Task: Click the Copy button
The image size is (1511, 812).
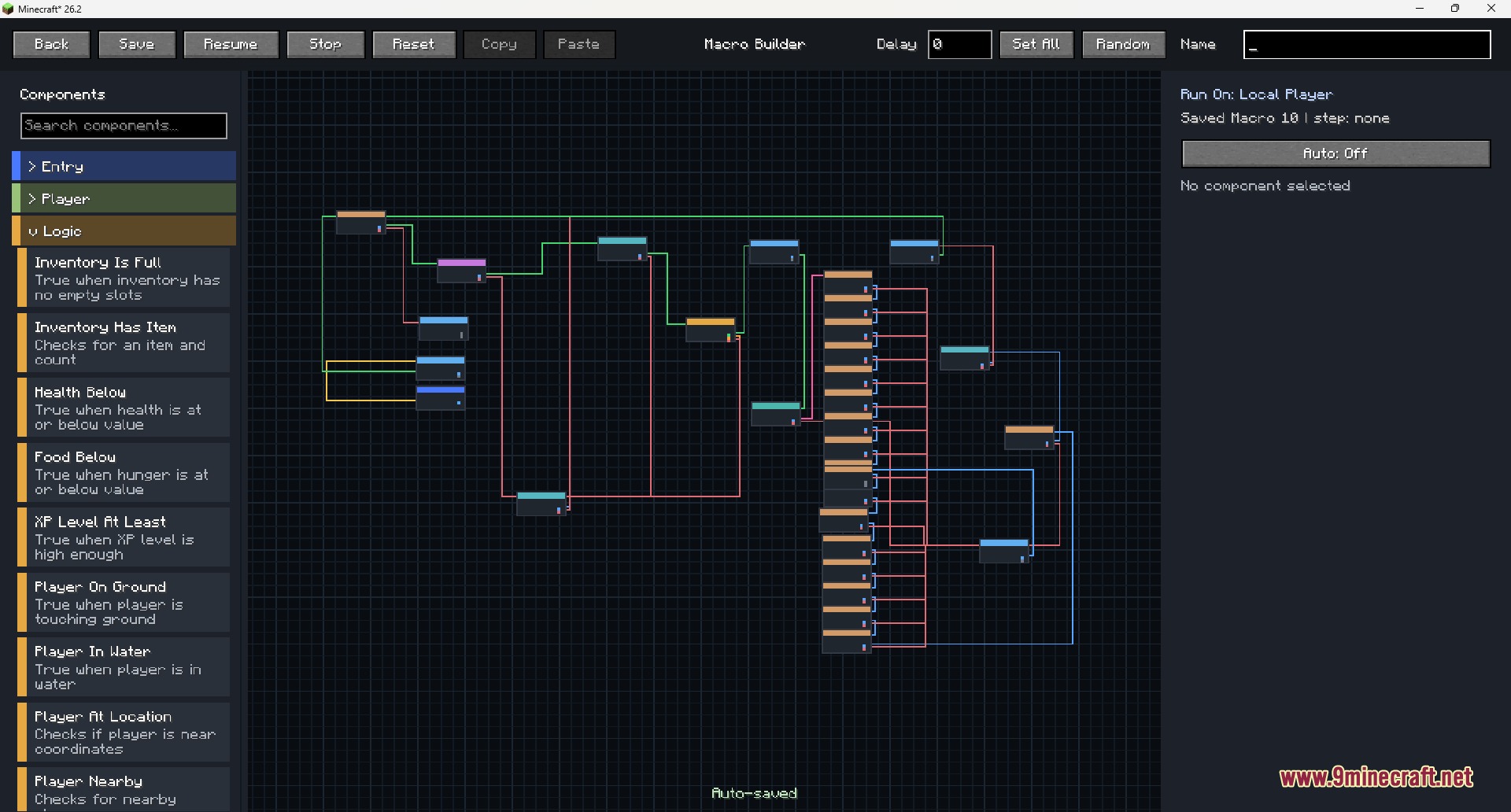Action: (499, 44)
